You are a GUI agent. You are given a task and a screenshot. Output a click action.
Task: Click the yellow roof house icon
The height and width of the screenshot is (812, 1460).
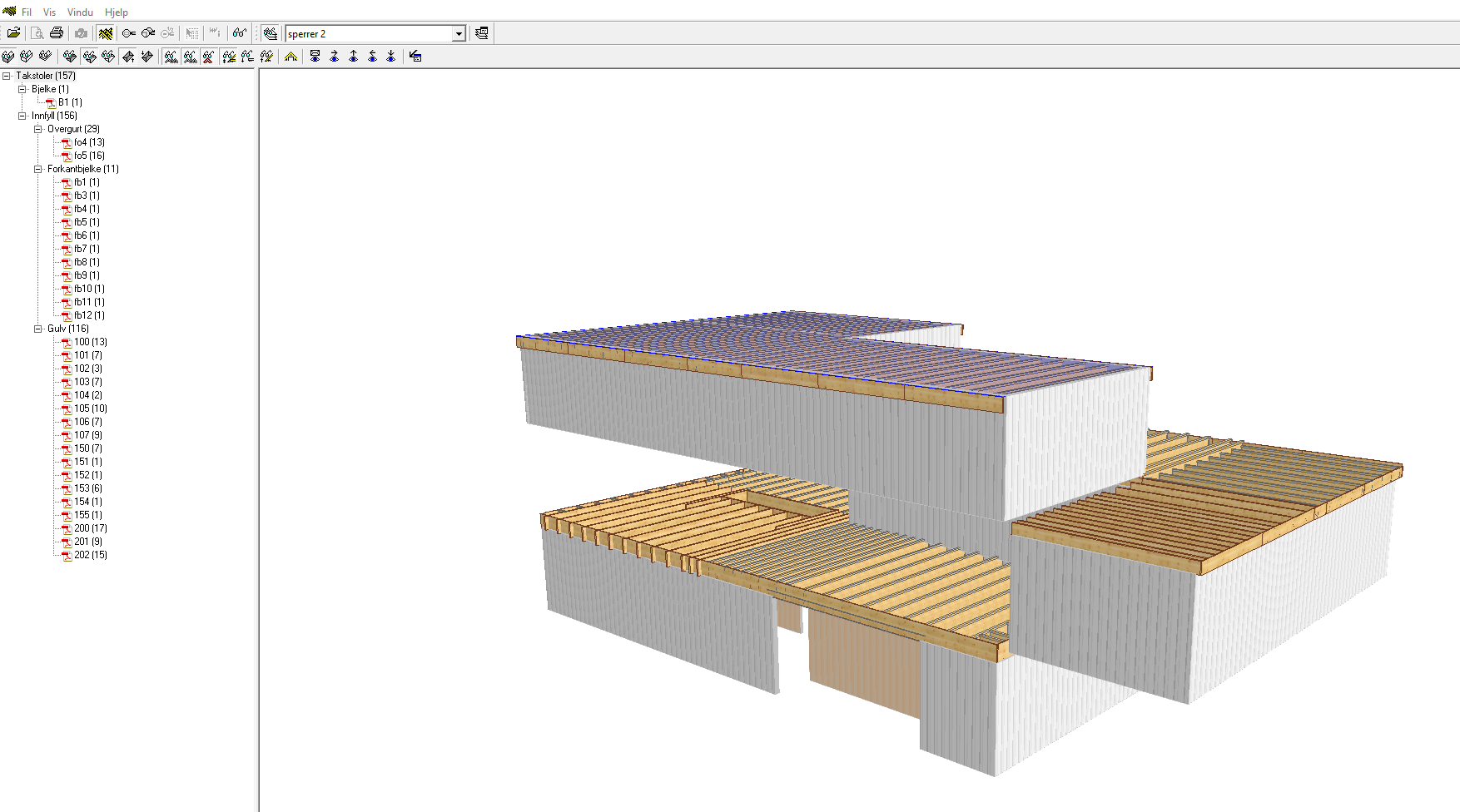(x=291, y=56)
